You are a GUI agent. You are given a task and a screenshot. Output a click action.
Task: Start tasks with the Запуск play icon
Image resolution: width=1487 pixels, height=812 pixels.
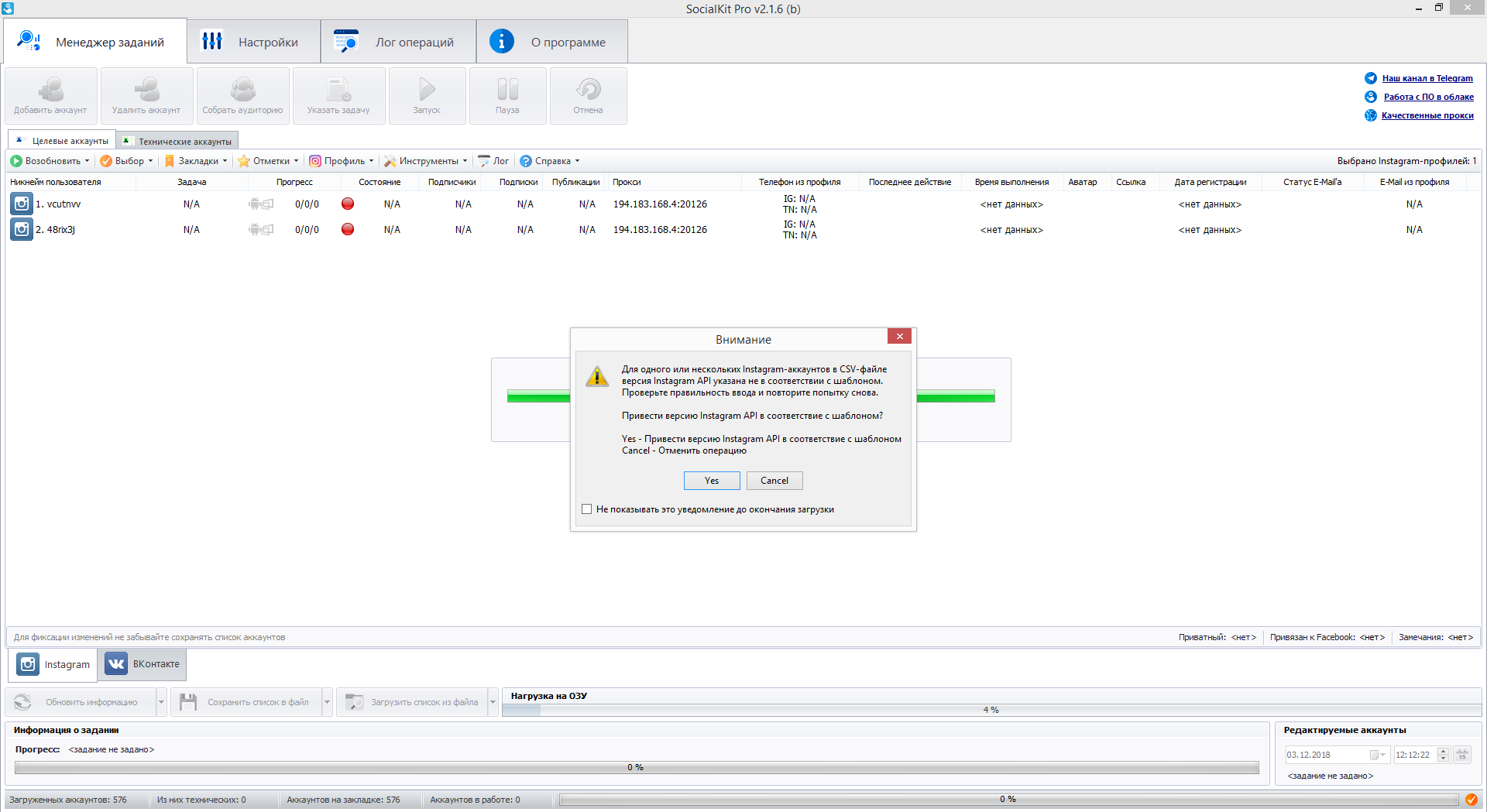(427, 90)
